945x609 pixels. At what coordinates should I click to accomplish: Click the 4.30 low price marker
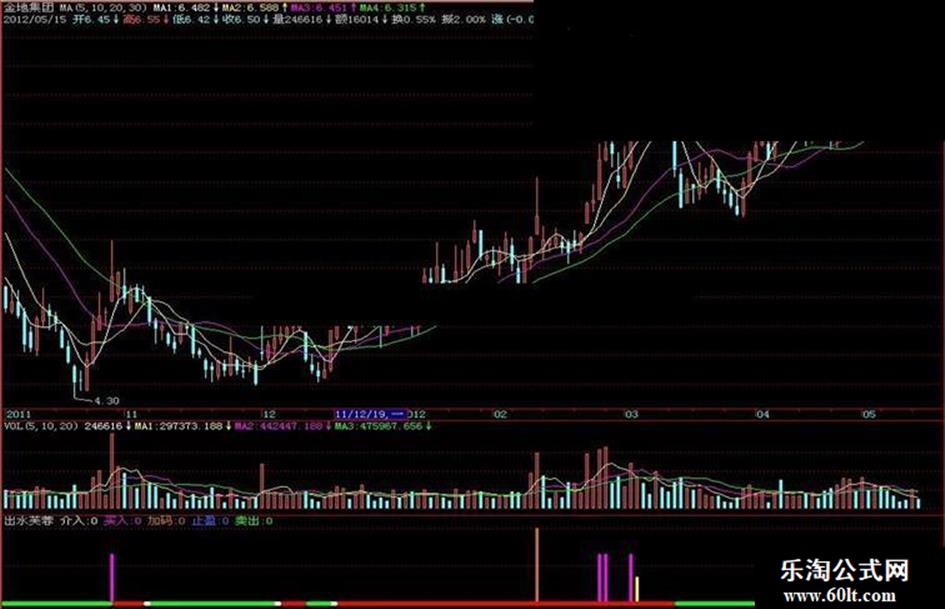(x=107, y=400)
